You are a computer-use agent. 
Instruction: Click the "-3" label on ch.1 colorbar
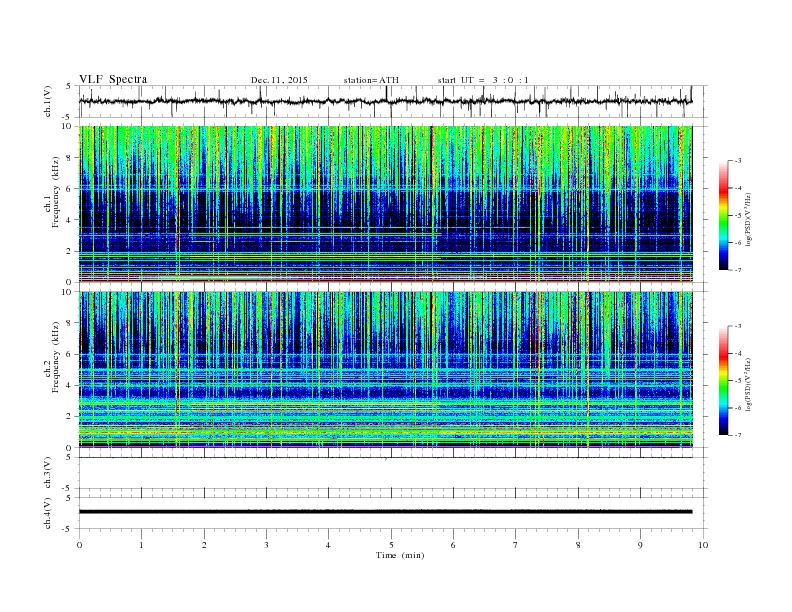click(x=737, y=161)
